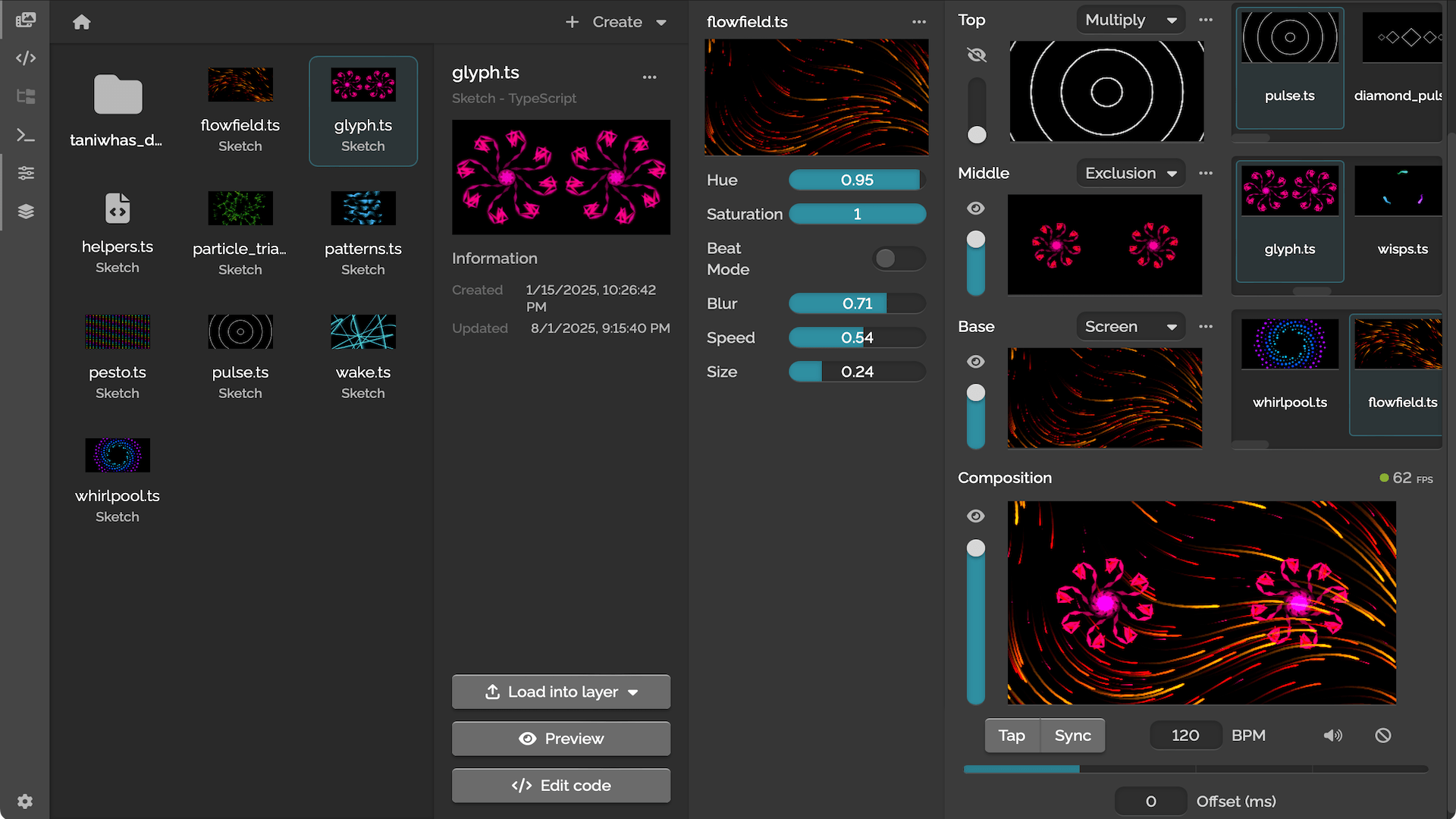The height and width of the screenshot is (819, 1456).
Task: Mute audio with speaker icon
Action: (x=1332, y=736)
